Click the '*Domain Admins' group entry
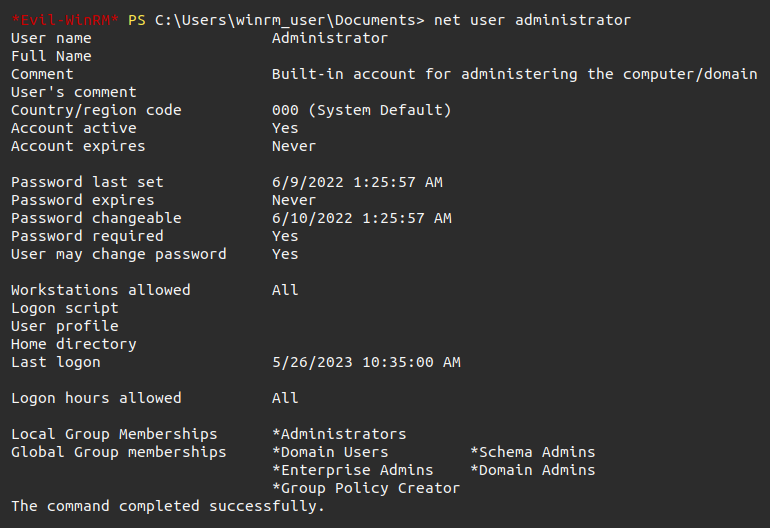 (532, 470)
